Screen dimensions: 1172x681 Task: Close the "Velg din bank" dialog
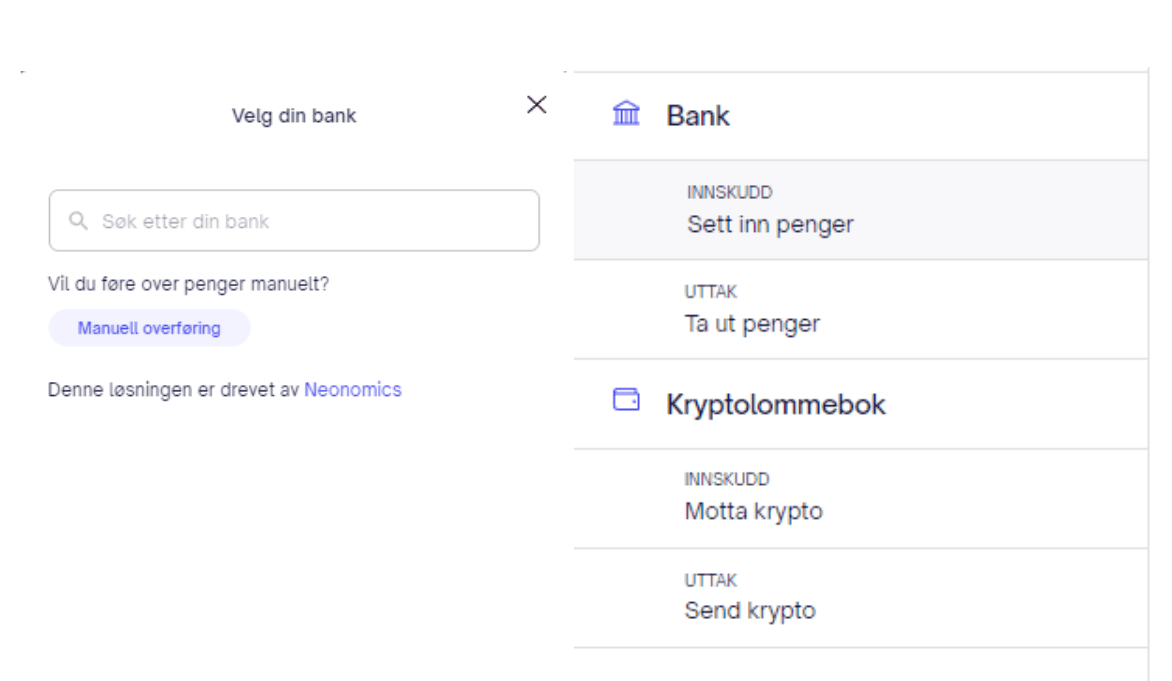pyautogui.click(x=537, y=105)
